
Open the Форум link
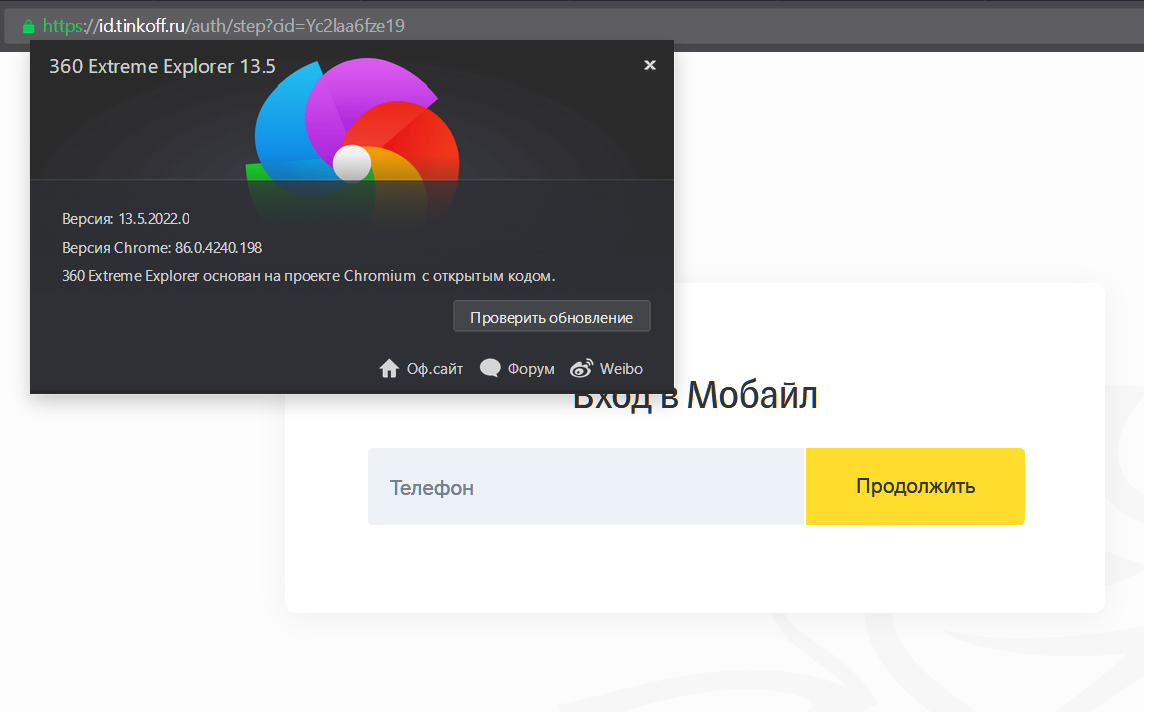[x=531, y=369]
